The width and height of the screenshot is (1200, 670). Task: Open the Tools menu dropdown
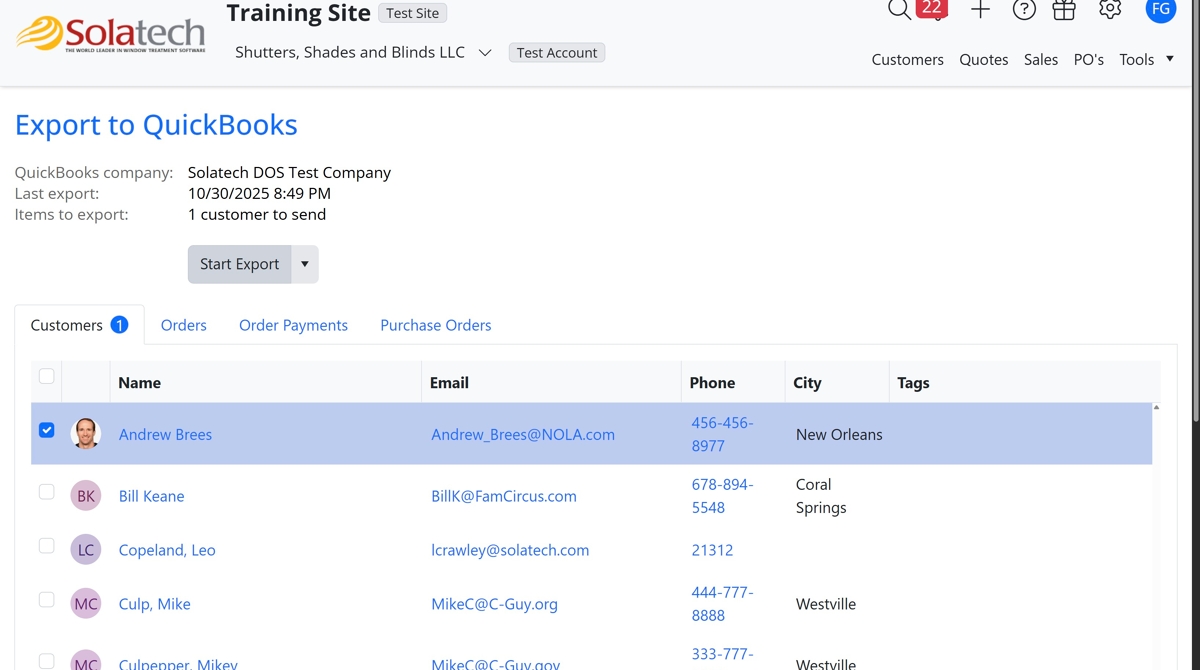pos(1146,59)
